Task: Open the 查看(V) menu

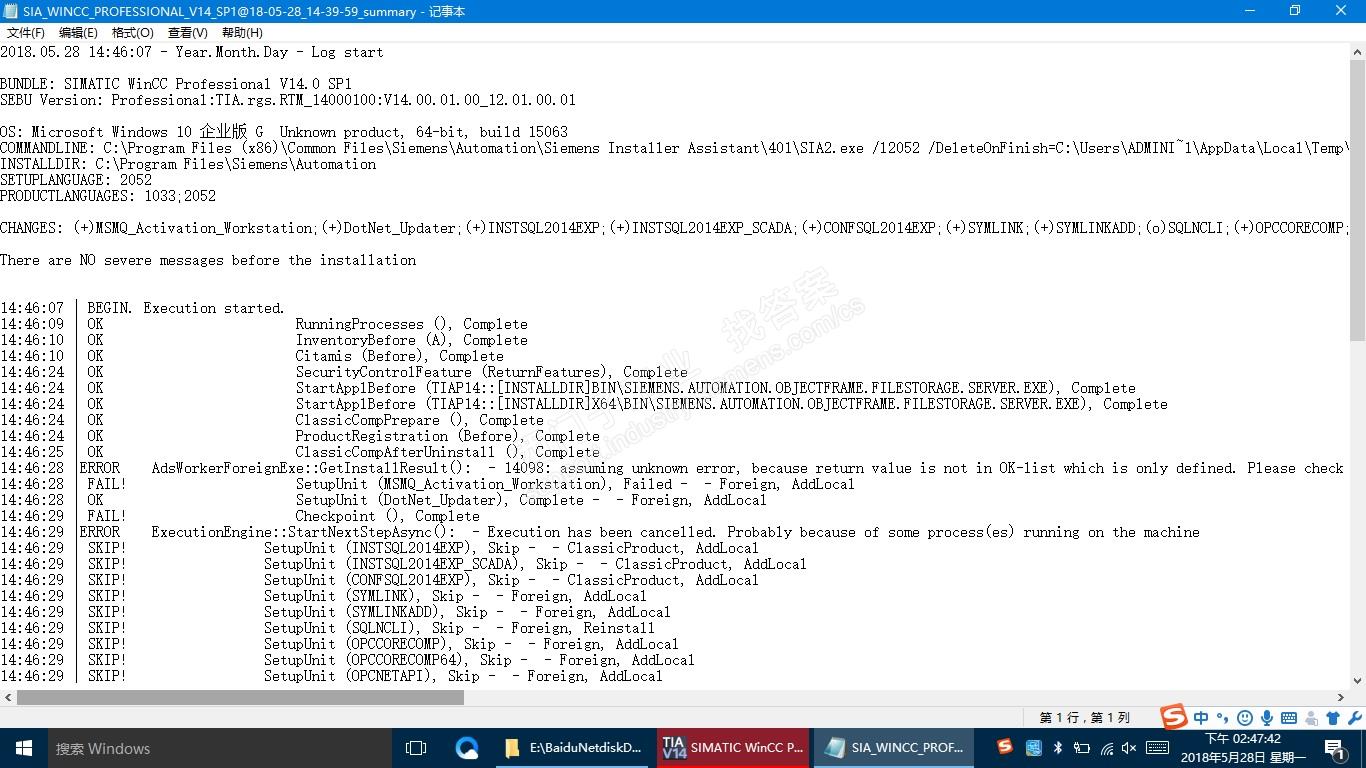Action: coord(187,33)
